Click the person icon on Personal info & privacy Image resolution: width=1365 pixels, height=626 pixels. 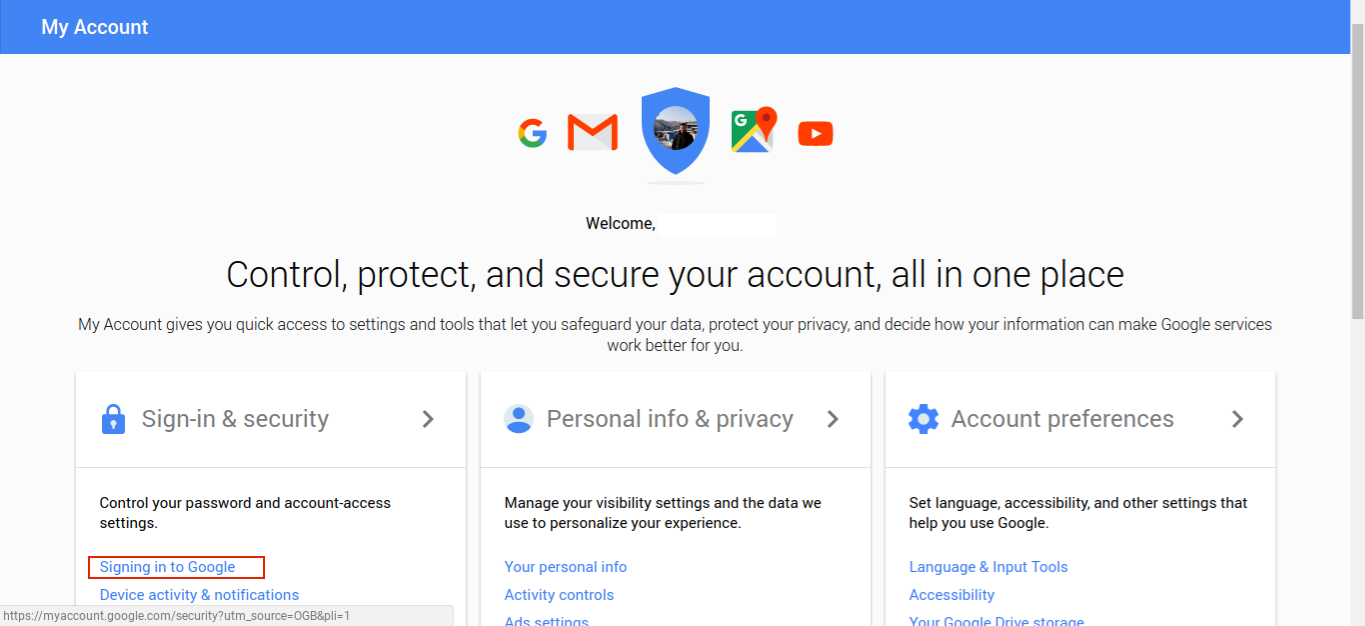[518, 418]
